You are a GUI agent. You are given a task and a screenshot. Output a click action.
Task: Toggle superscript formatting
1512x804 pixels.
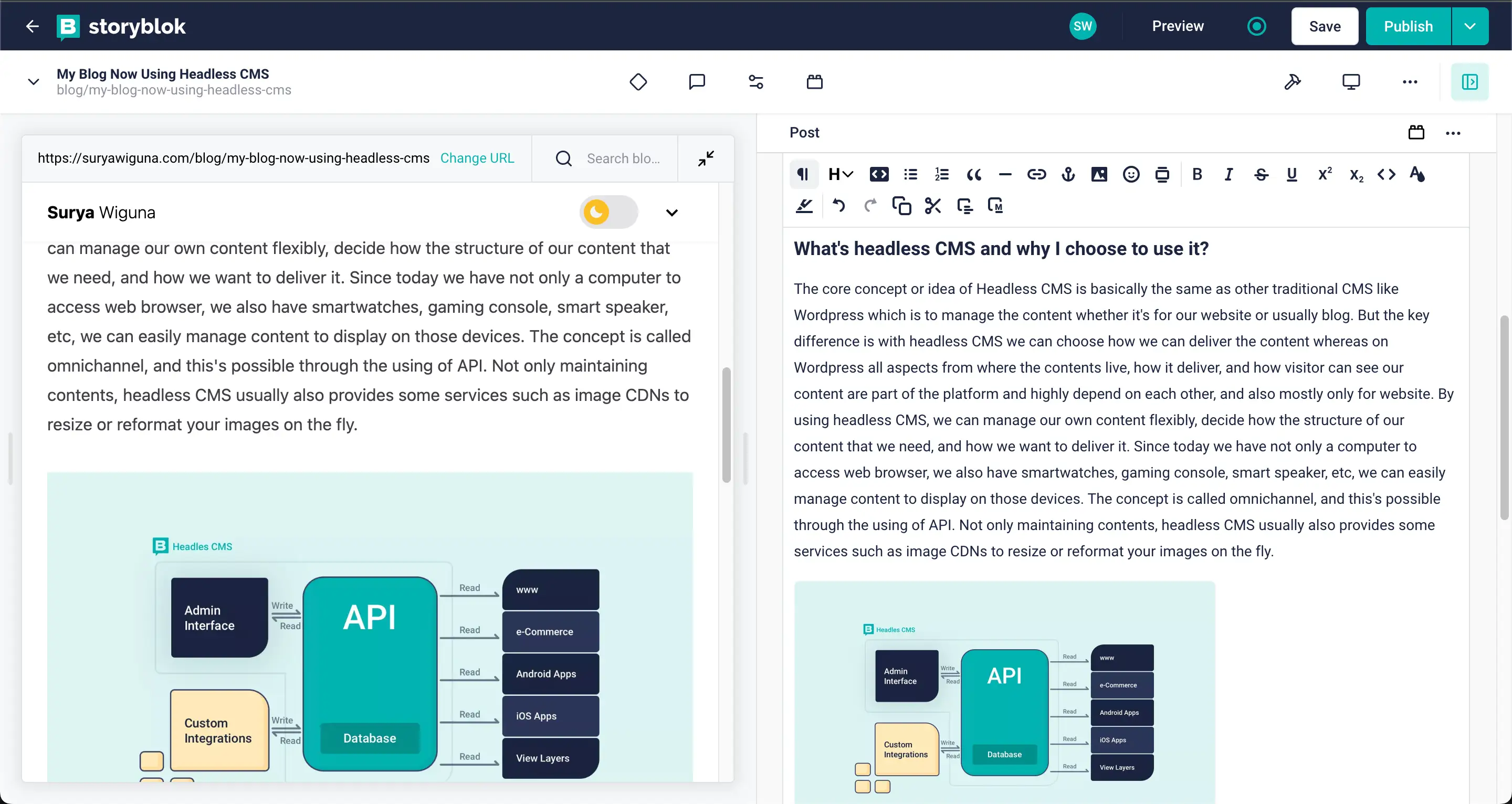[1325, 174]
